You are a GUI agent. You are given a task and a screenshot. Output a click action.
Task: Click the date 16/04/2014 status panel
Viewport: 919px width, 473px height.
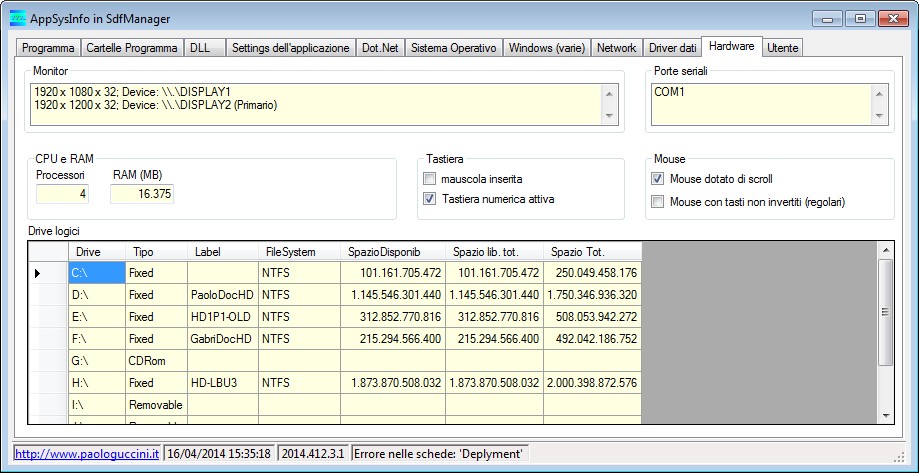point(220,454)
